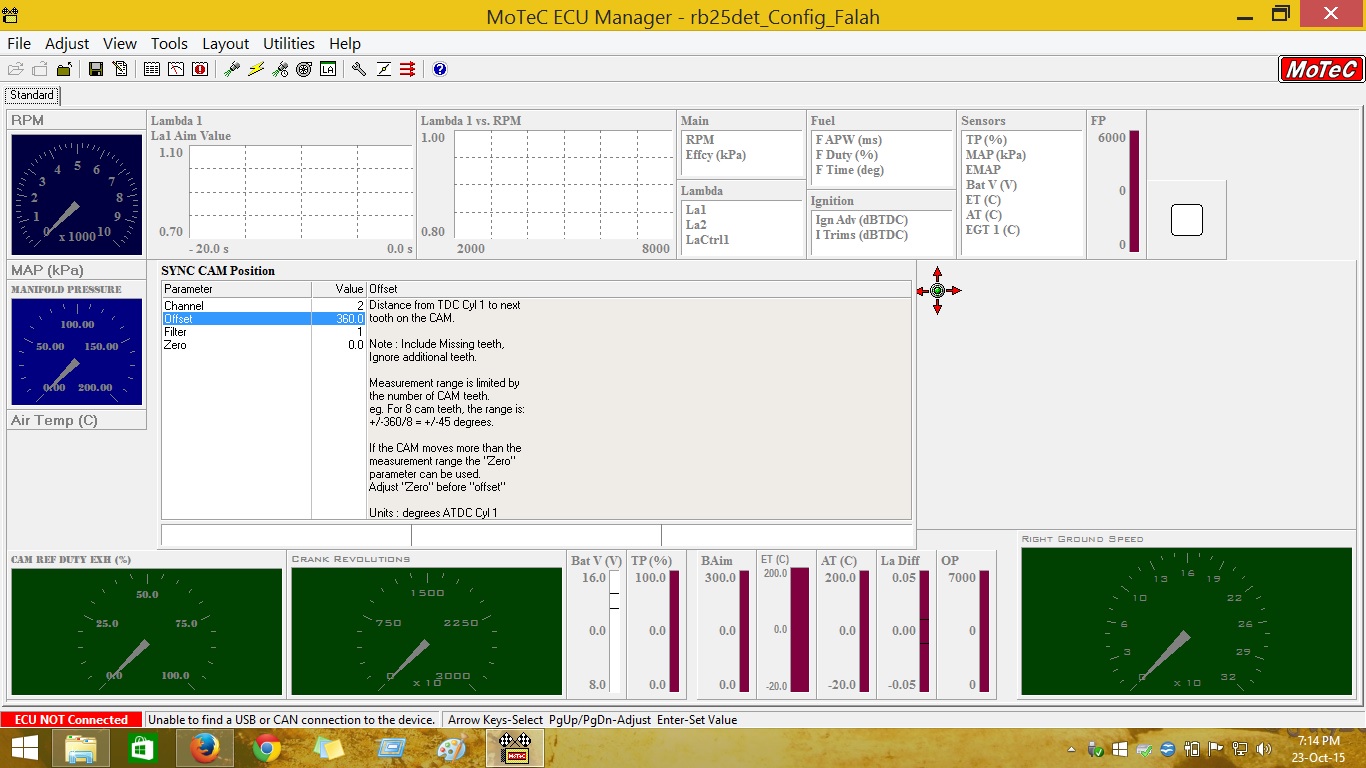Screen dimensions: 1366x768
Task: Open the Layout menu
Action: (x=225, y=43)
